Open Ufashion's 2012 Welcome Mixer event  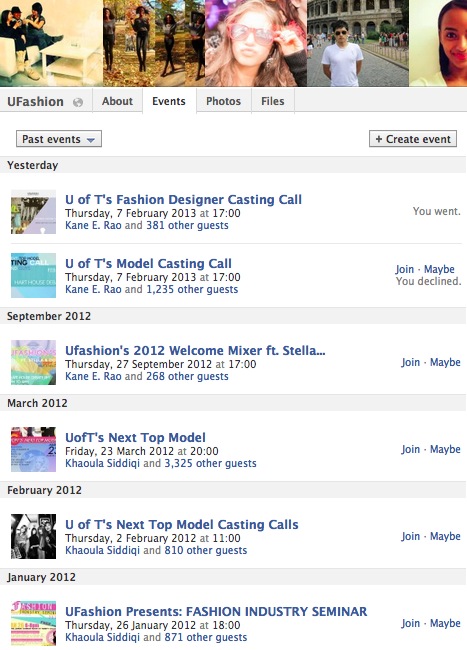[195, 350]
